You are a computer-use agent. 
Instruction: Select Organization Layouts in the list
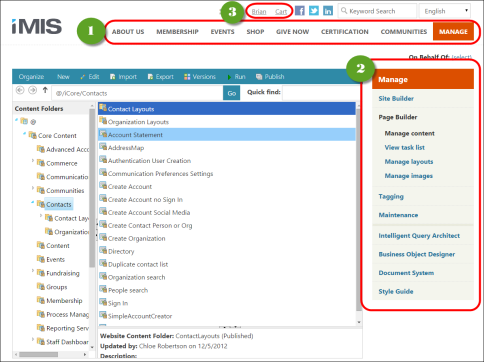227,122
